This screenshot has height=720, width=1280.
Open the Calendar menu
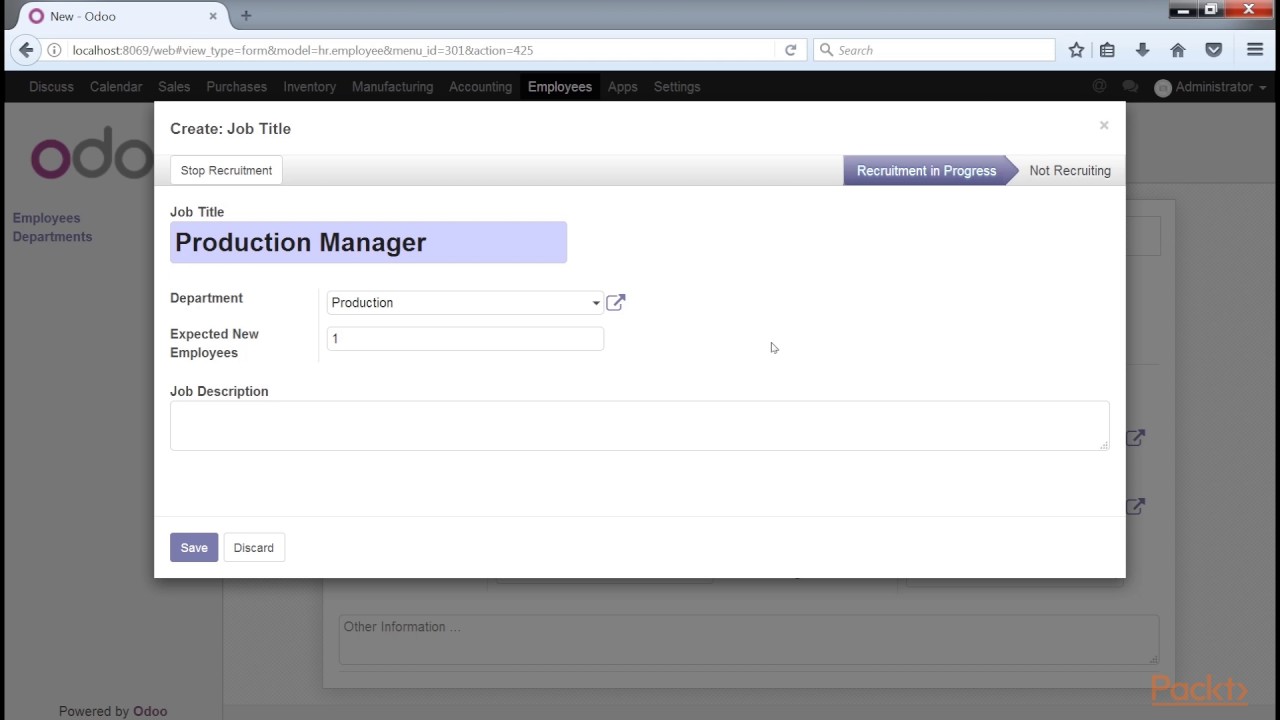116,87
